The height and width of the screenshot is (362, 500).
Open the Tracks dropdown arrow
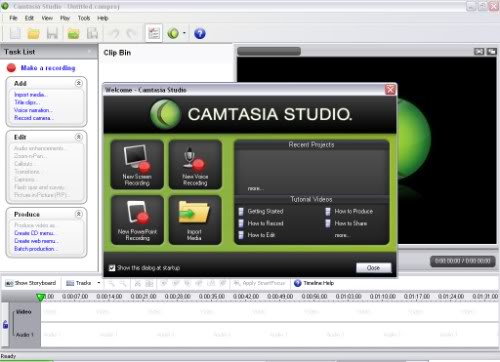click(x=99, y=283)
